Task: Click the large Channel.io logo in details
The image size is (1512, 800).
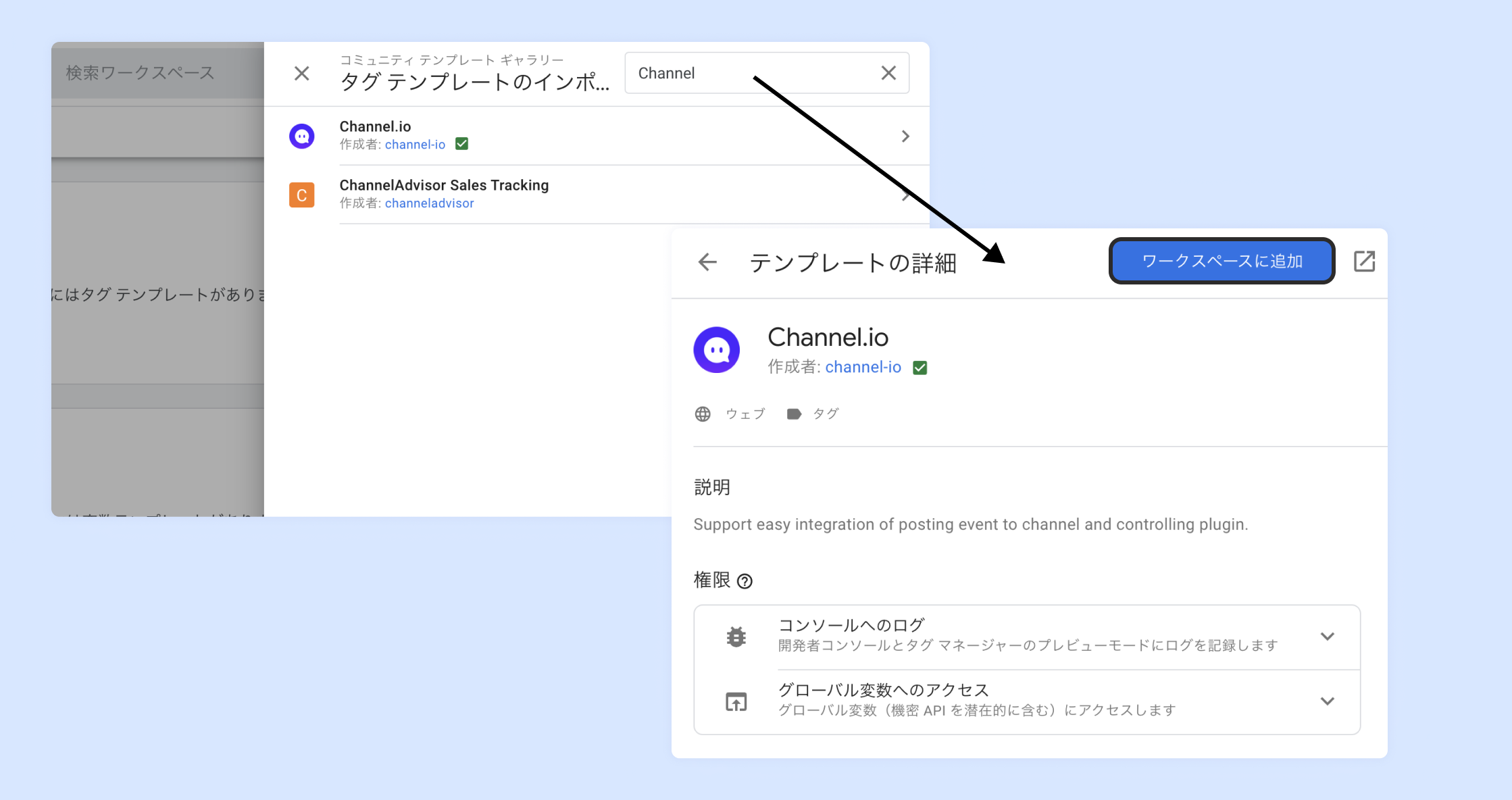Action: [716, 350]
